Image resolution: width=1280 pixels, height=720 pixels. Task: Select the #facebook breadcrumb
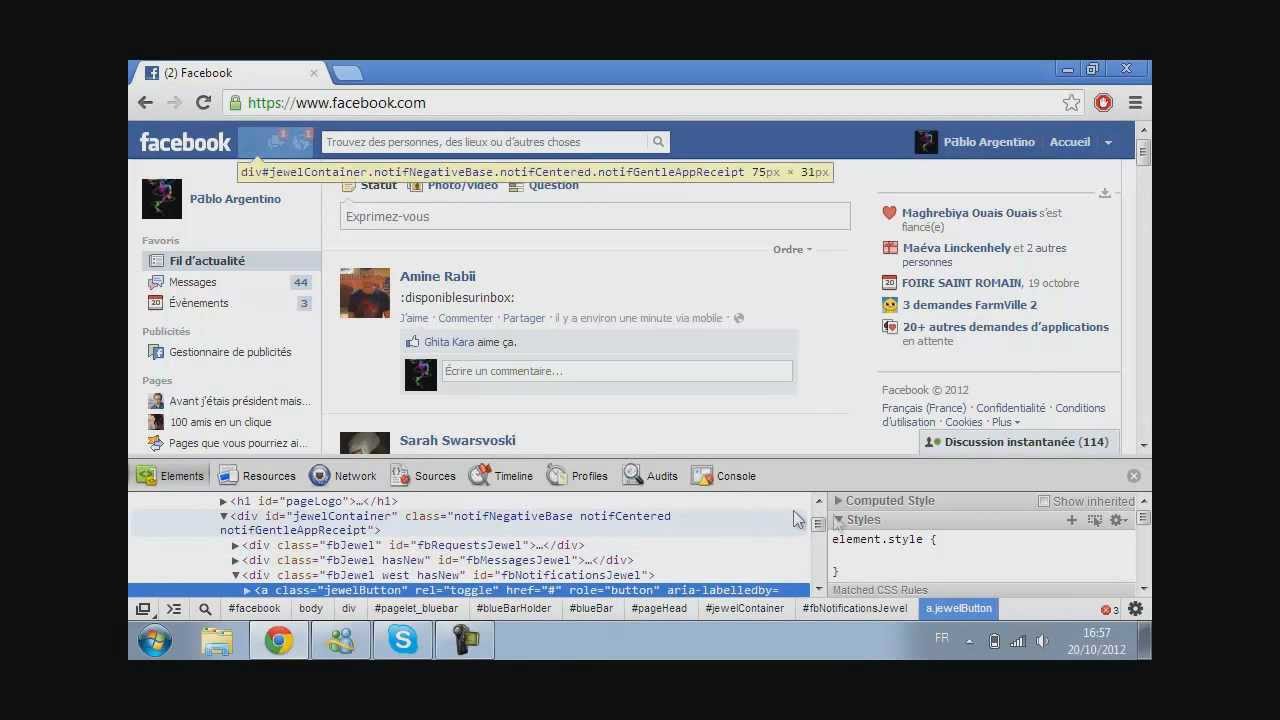coord(254,608)
